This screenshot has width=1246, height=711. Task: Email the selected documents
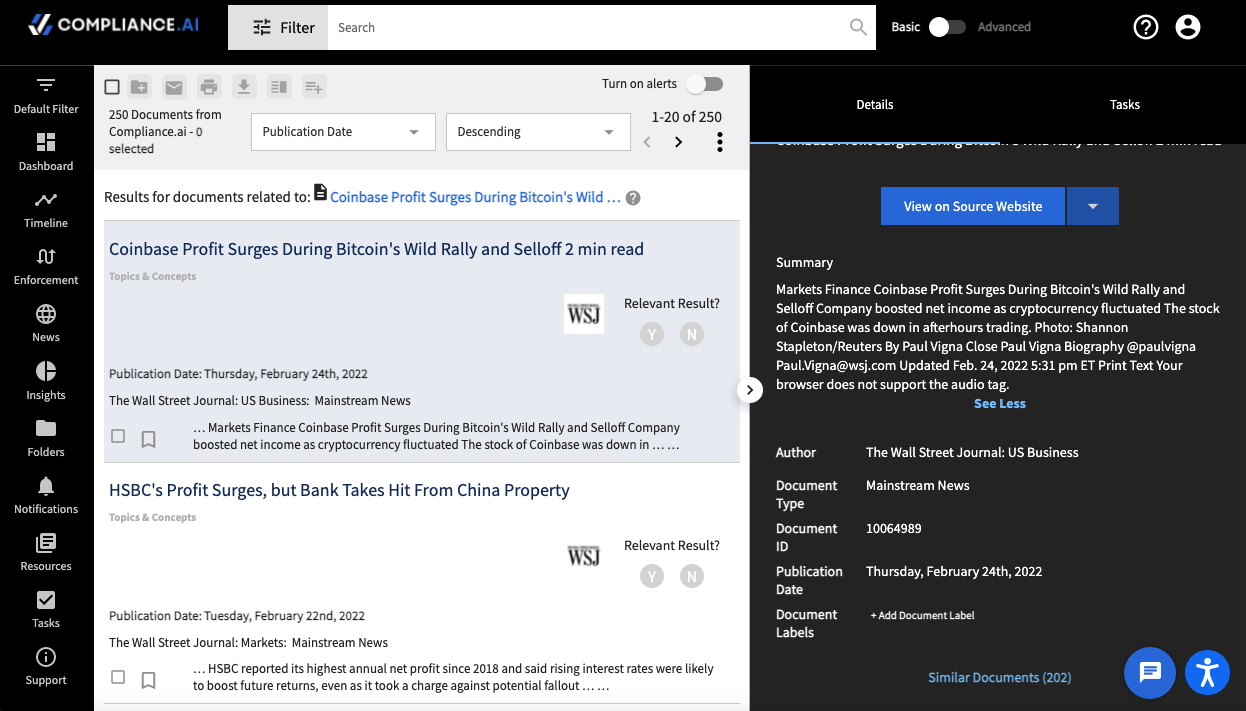coord(174,87)
